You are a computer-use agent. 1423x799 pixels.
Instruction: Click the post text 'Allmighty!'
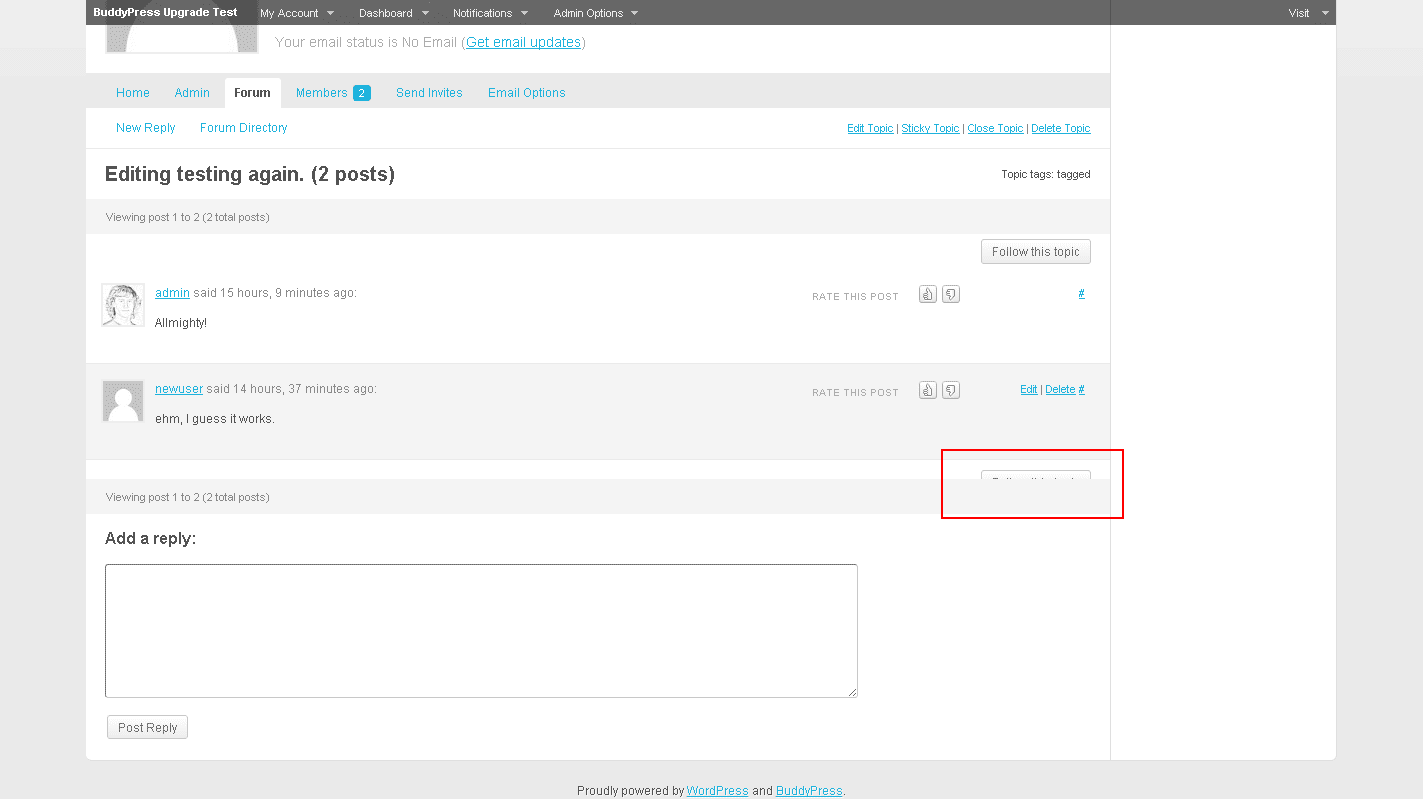point(181,323)
